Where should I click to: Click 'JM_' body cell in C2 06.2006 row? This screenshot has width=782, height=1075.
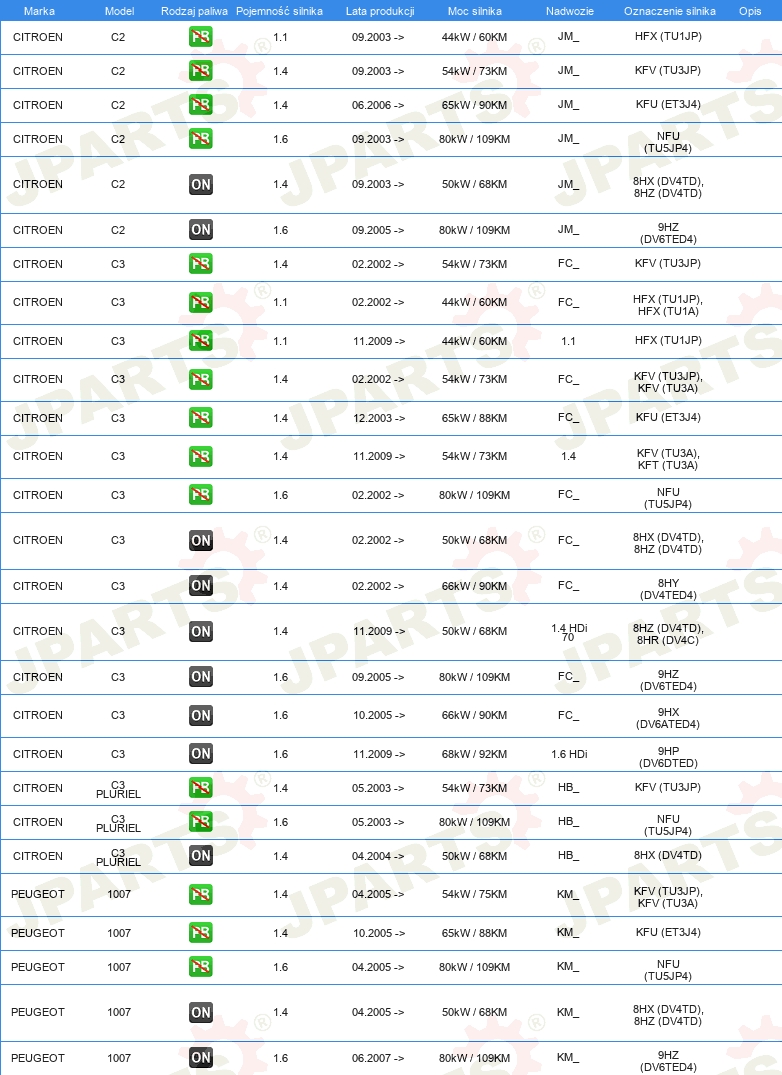(x=568, y=105)
